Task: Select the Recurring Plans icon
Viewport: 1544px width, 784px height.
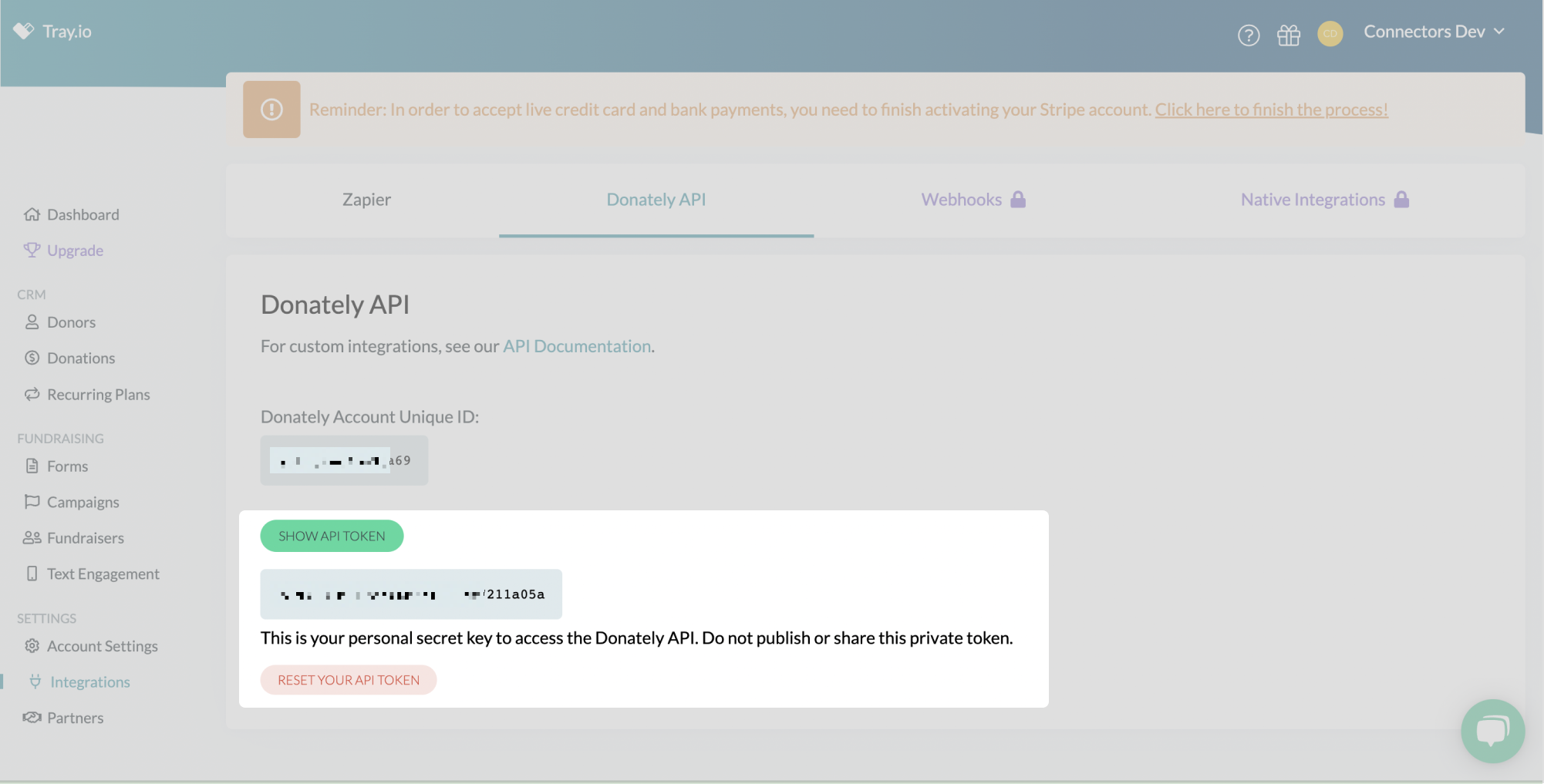Action: click(x=32, y=394)
